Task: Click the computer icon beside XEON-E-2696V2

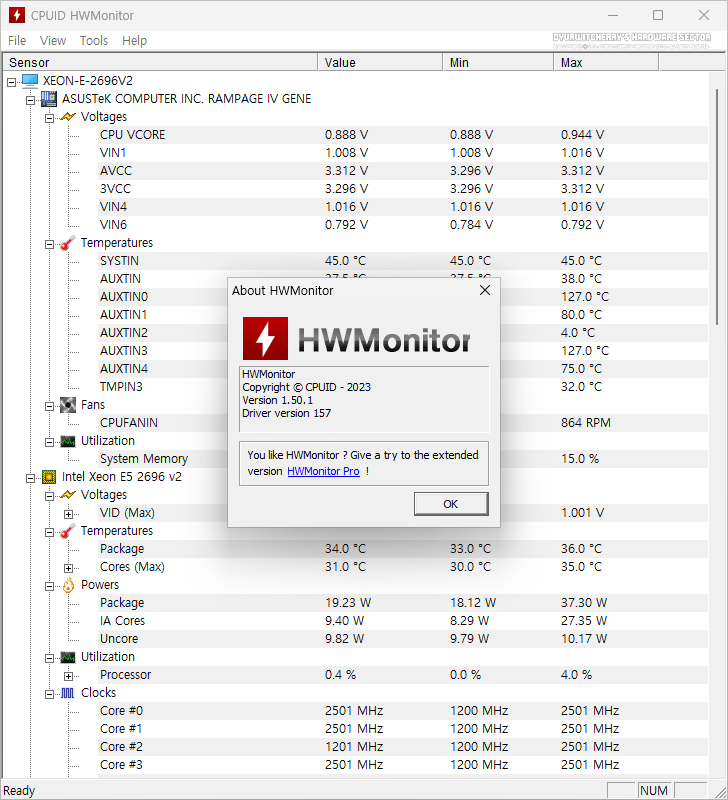Action: click(x=30, y=81)
